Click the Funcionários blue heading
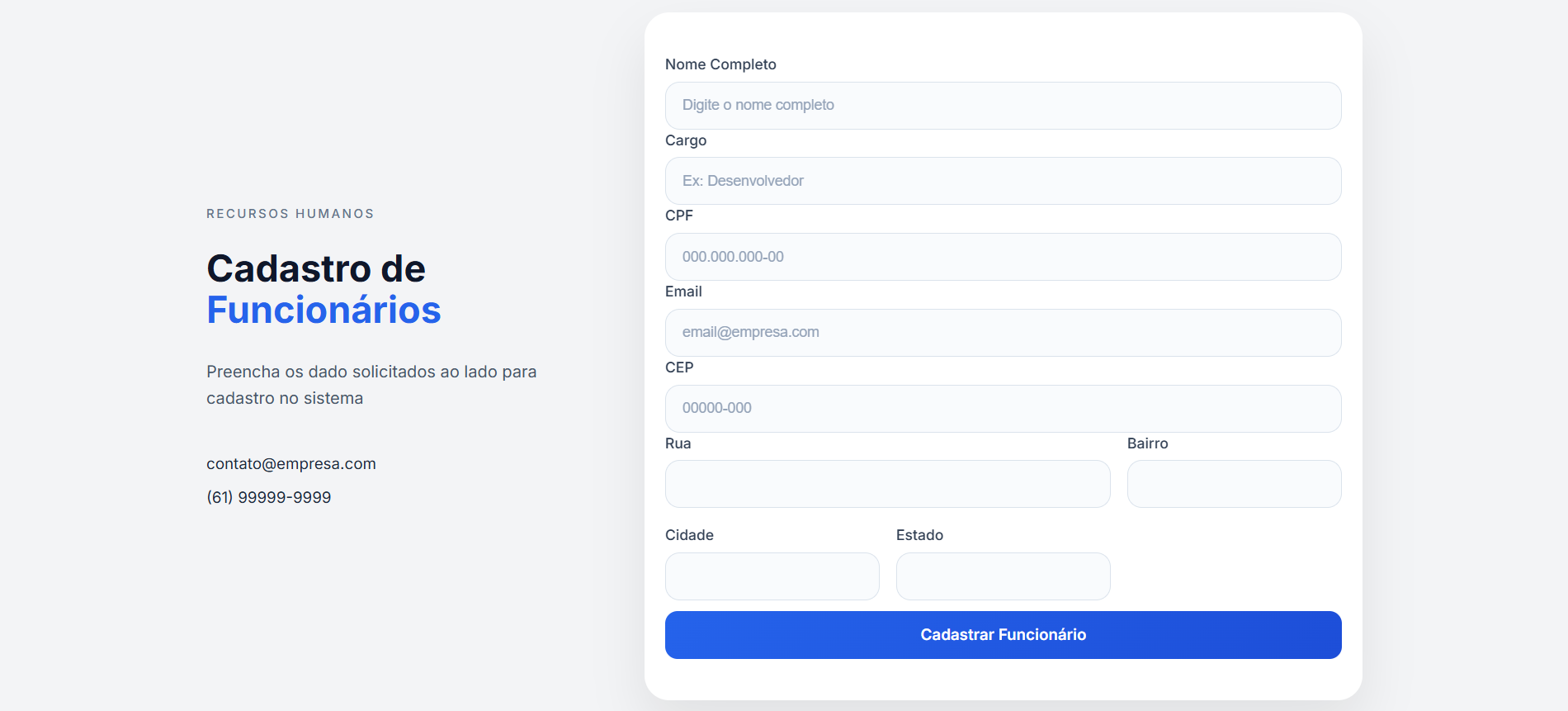Image resolution: width=1568 pixels, height=711 pixels. (x=324, y=310)
